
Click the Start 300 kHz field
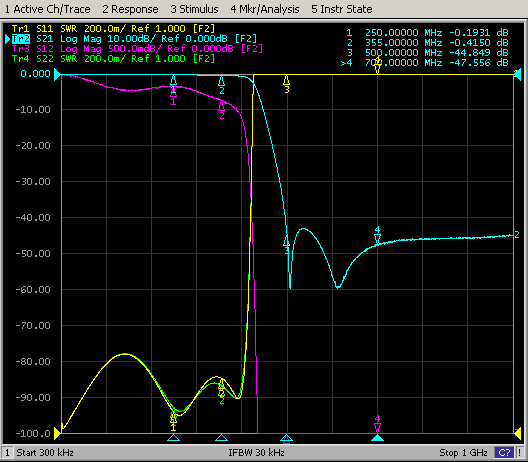click(45, 453)
